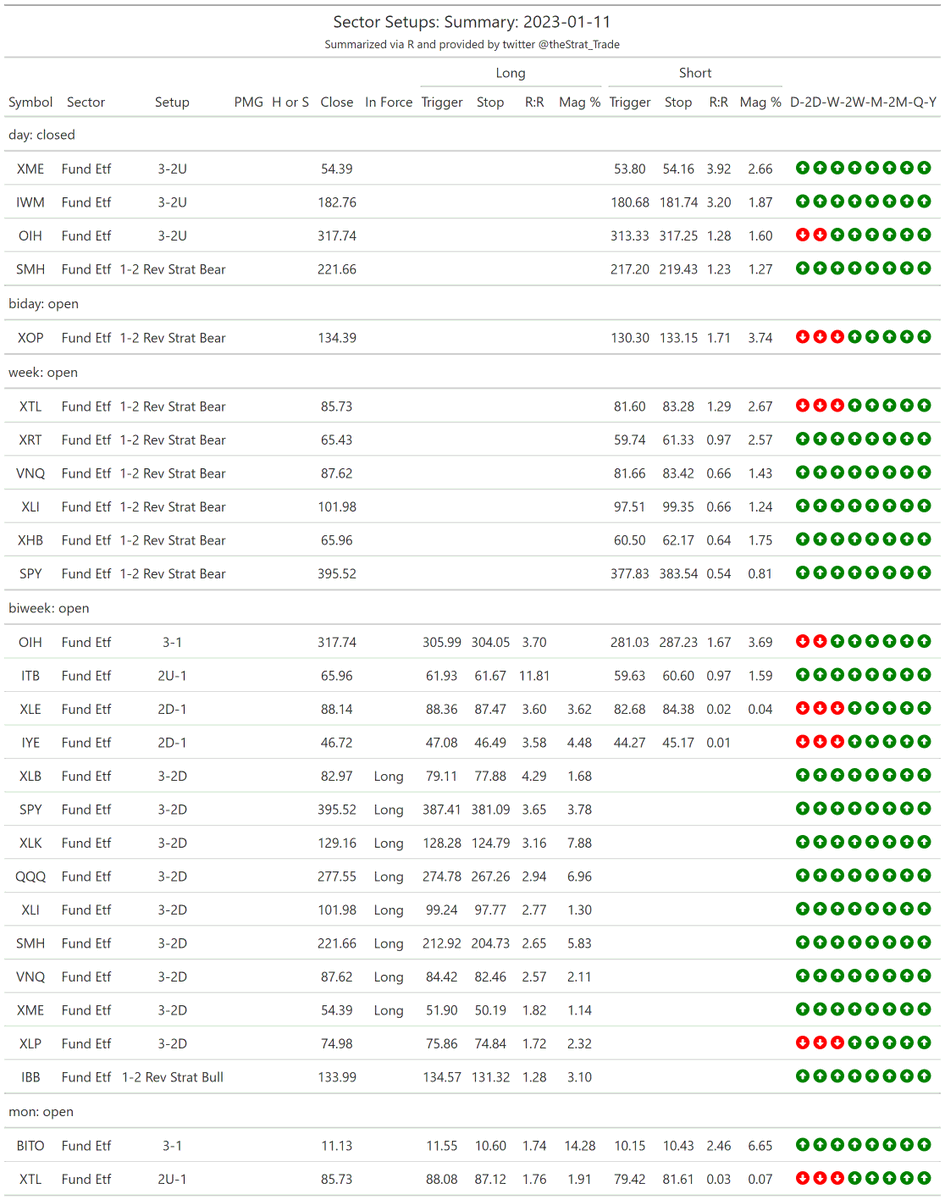
Task: Click the first red down arrow in the XLP row
Action: pos(803,1044)
